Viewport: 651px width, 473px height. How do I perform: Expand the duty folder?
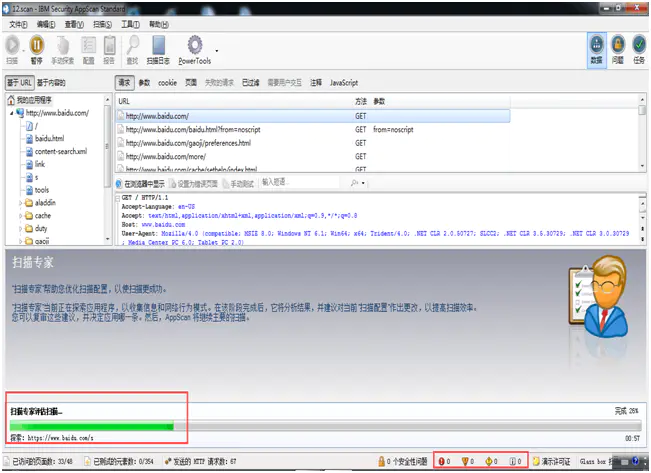pyautogui.click(x=21, y=229)
